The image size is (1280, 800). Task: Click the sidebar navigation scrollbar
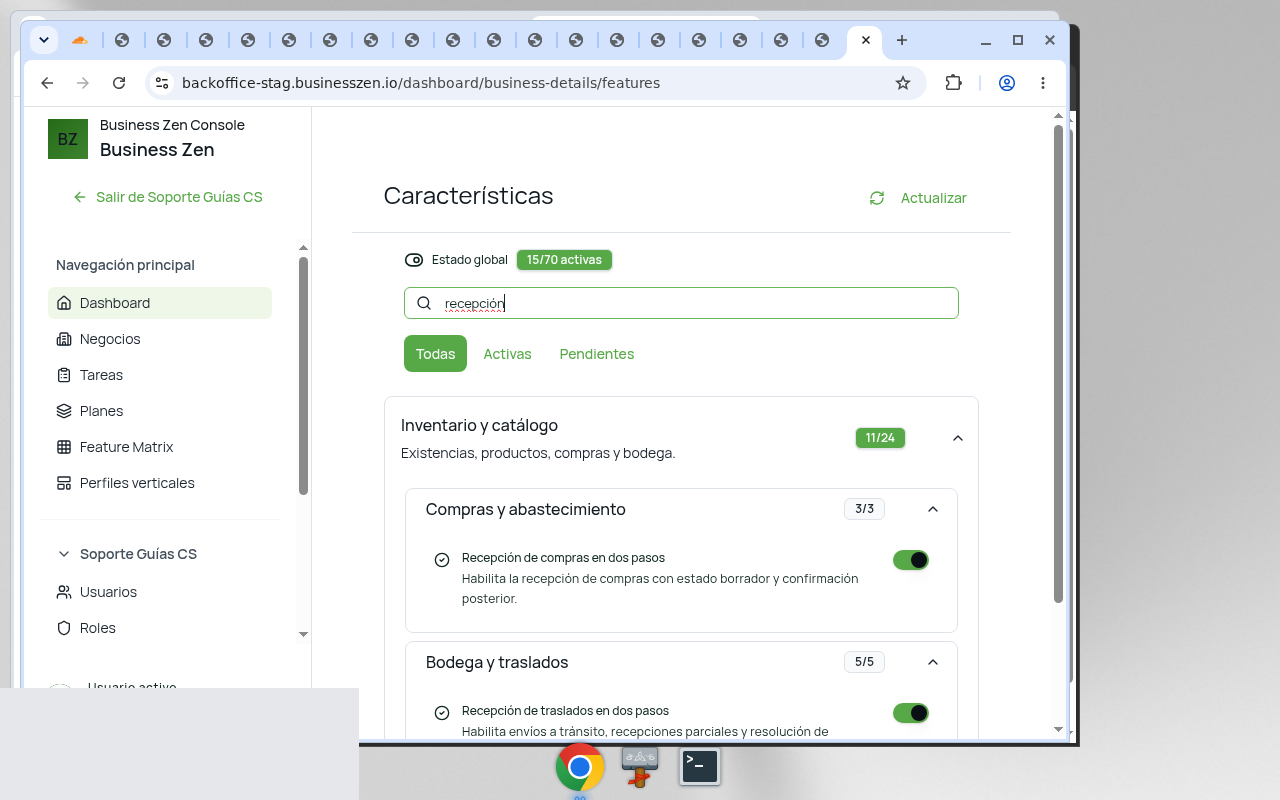point(303,376)
